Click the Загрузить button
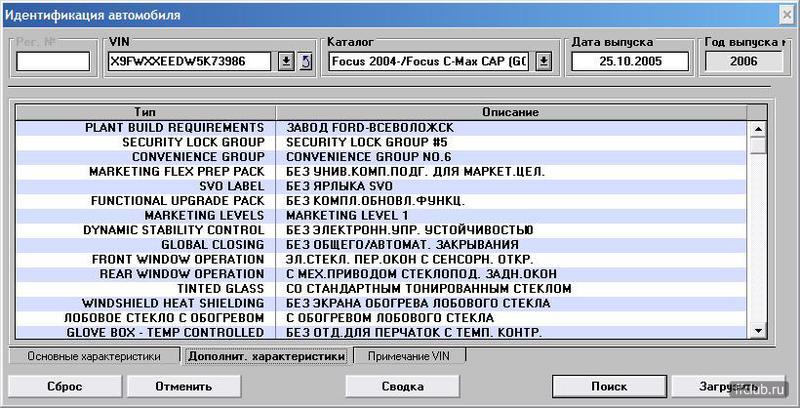 (728, 387)
